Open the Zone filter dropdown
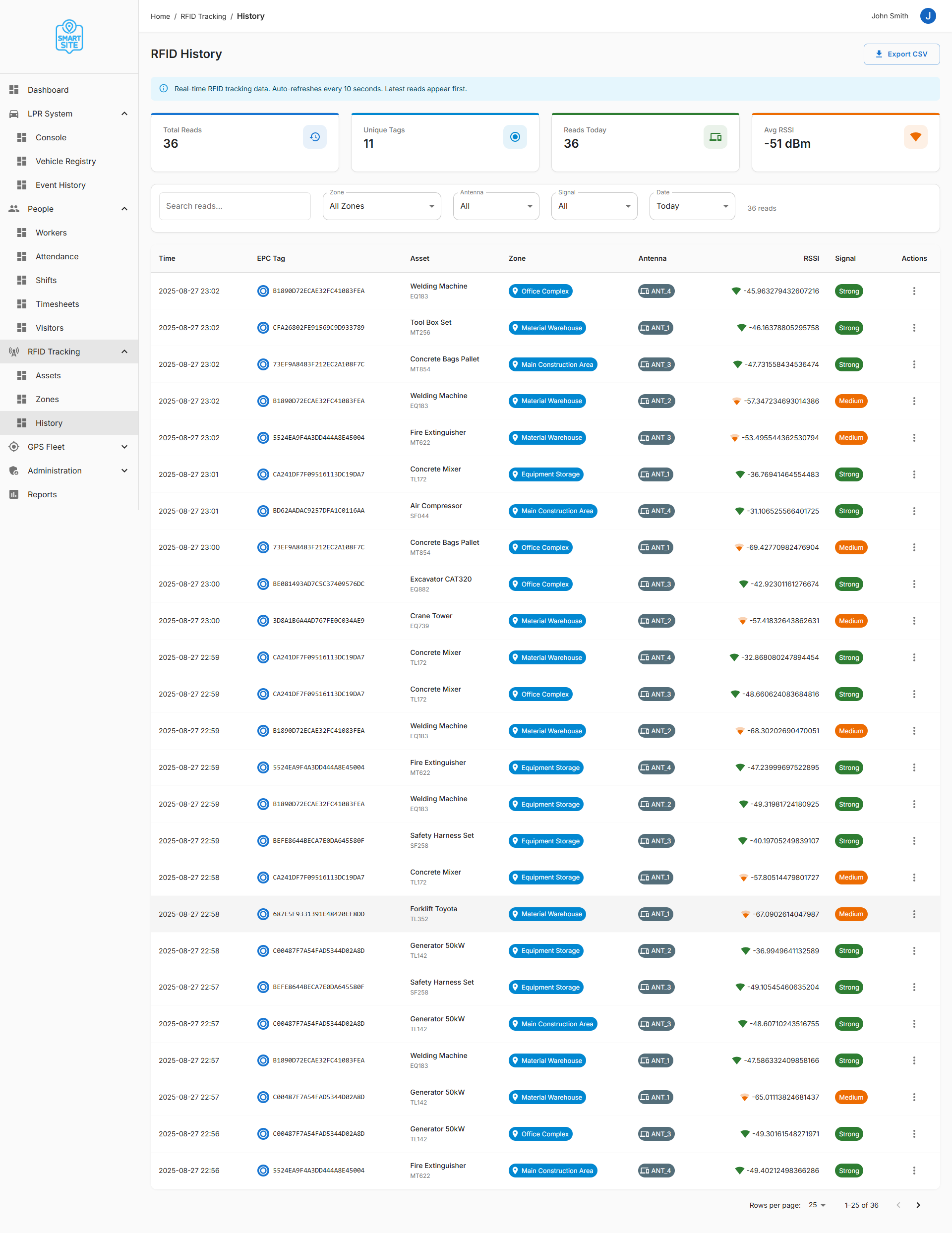The width and height of the screenshot is (952, 1233). pyautogui.click(x=382, y=206)
